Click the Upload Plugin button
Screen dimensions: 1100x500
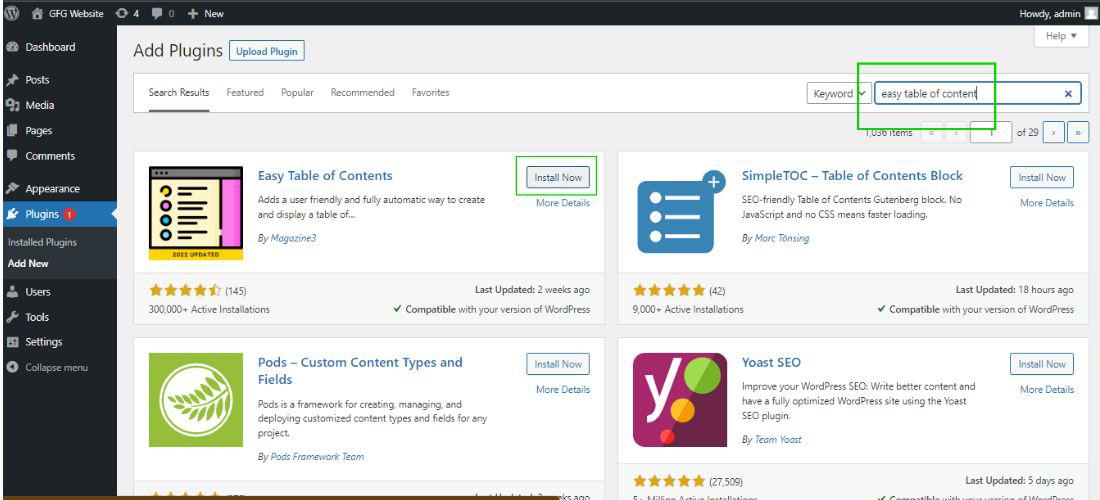tap(266, 51)
